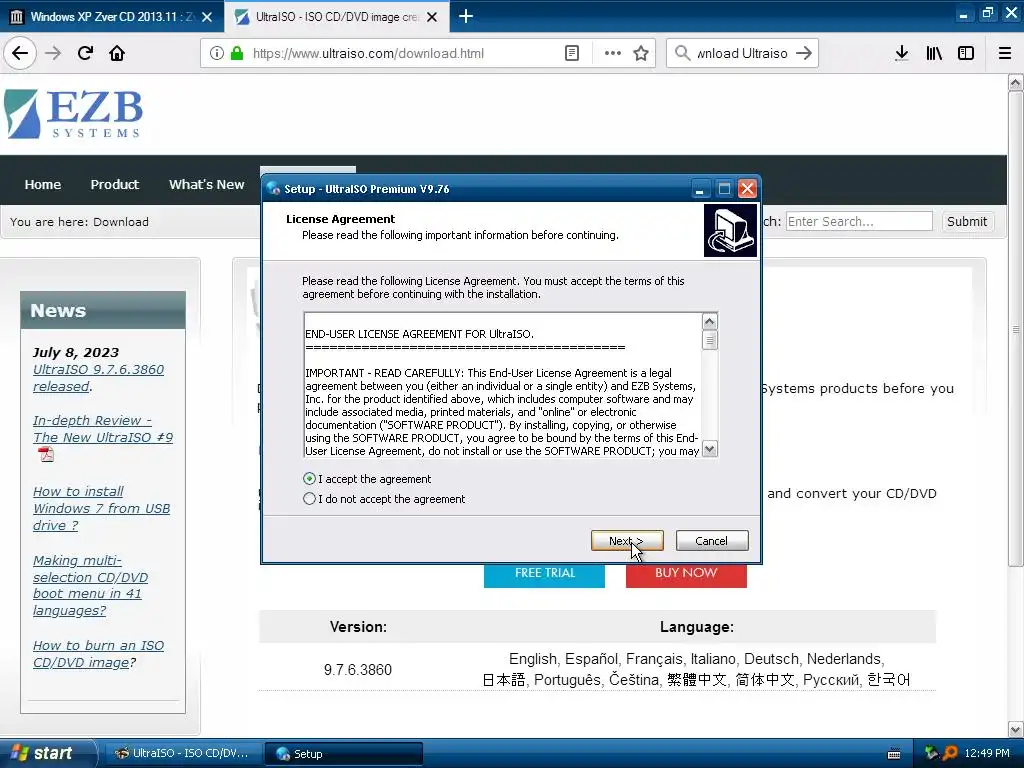Screen dimensions: 1024x768
Task: Switch to Setup taskbar item
Action: click(x=344, y=754)
